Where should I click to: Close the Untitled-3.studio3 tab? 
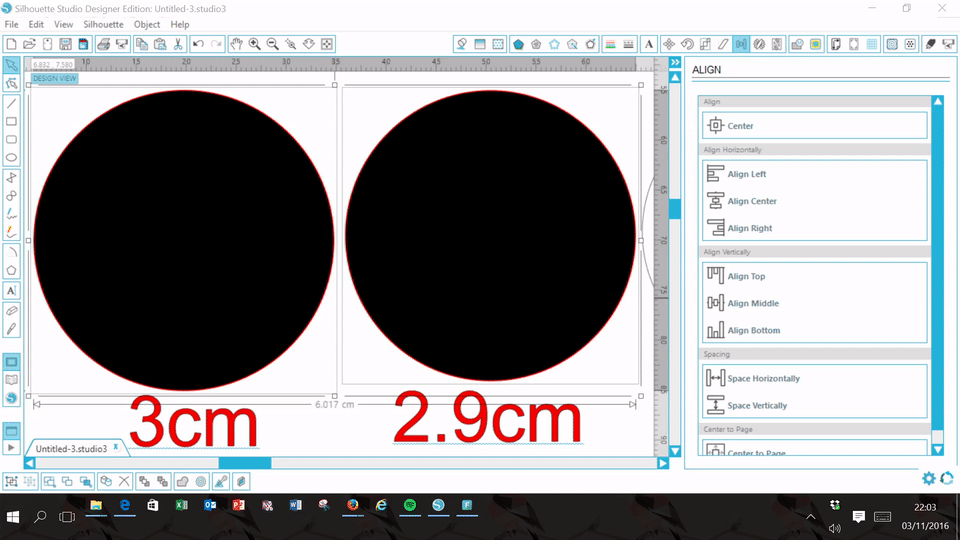coord(116,447)
